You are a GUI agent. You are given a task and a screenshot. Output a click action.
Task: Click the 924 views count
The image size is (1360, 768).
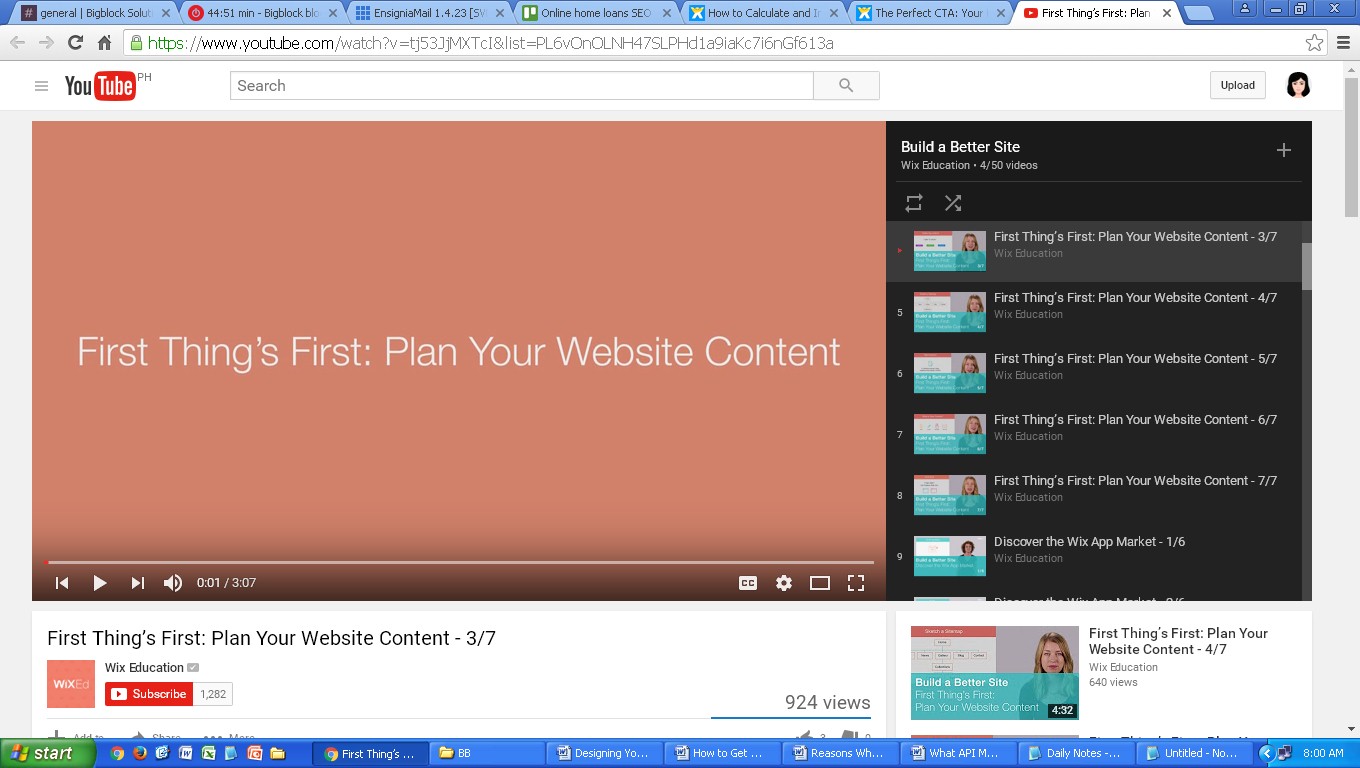(827, 702)
